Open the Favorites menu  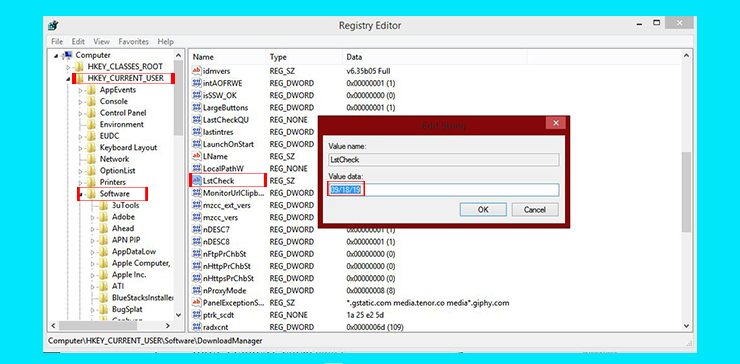[134, 42]
